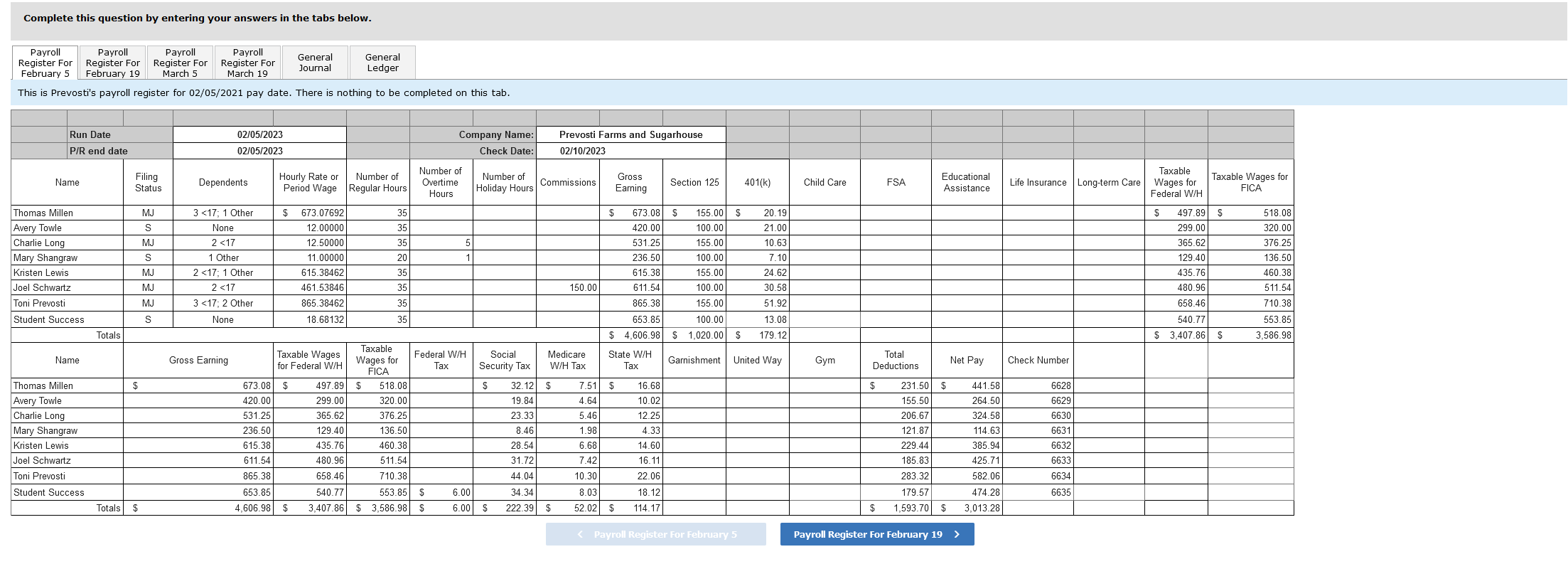Viewport: 1568px width, 564px height.
Task: Select the Run Date value cell
Action: (x=259, y=134)
